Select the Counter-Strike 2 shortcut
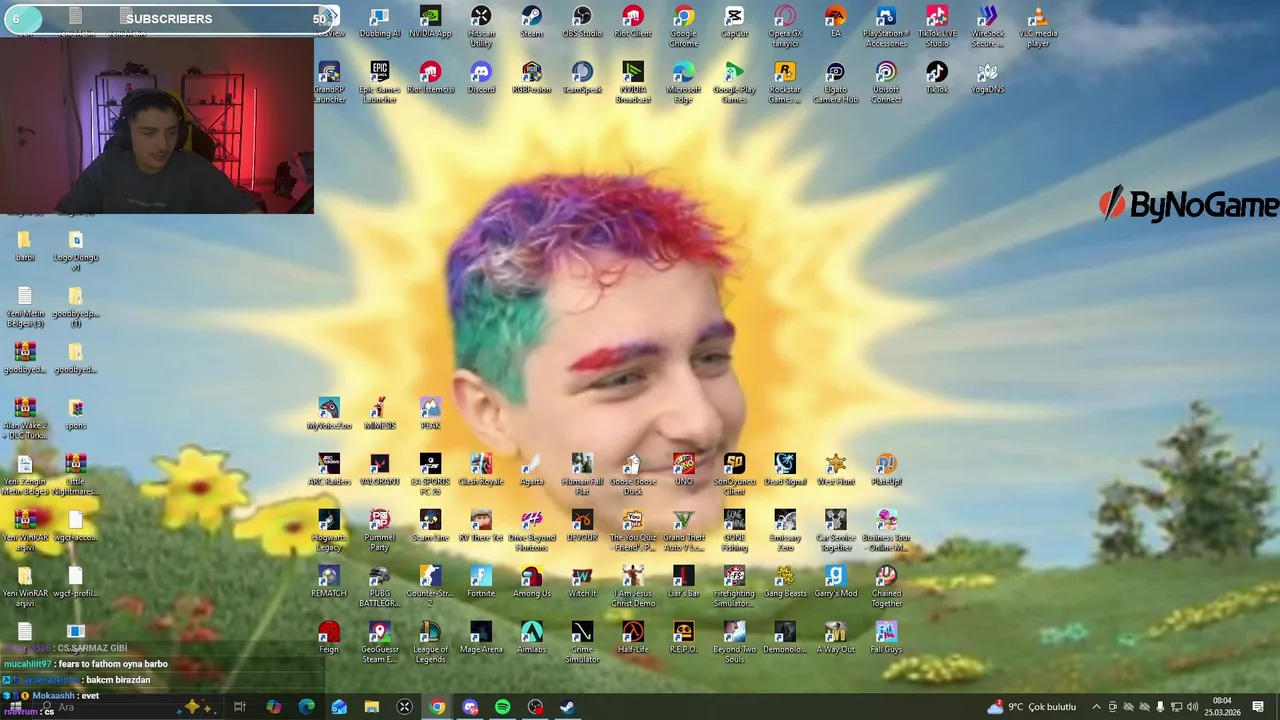Viewport: 1280px width, 720px height. (x=430, y=587)
